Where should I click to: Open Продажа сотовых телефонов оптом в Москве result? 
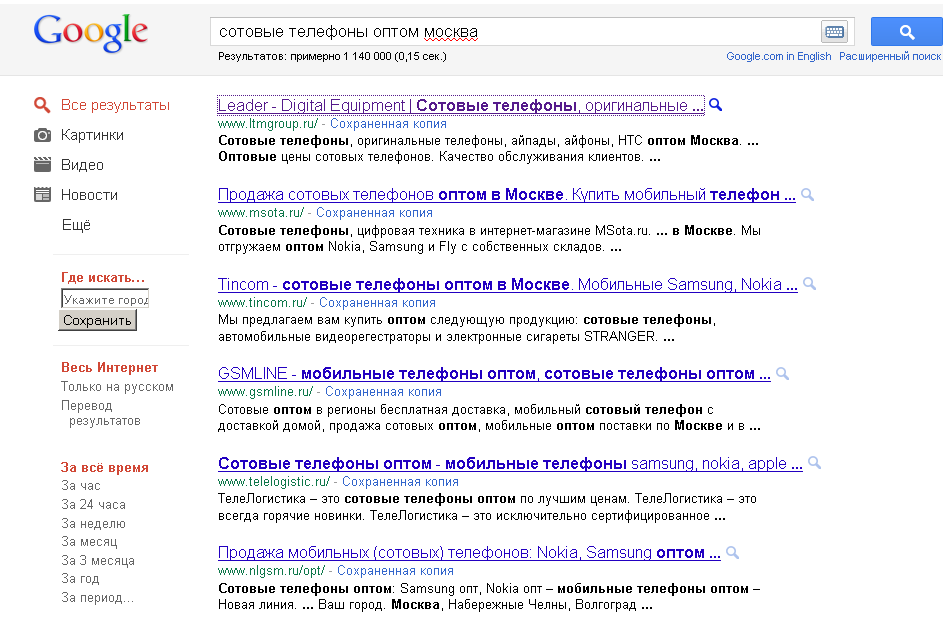506,195
